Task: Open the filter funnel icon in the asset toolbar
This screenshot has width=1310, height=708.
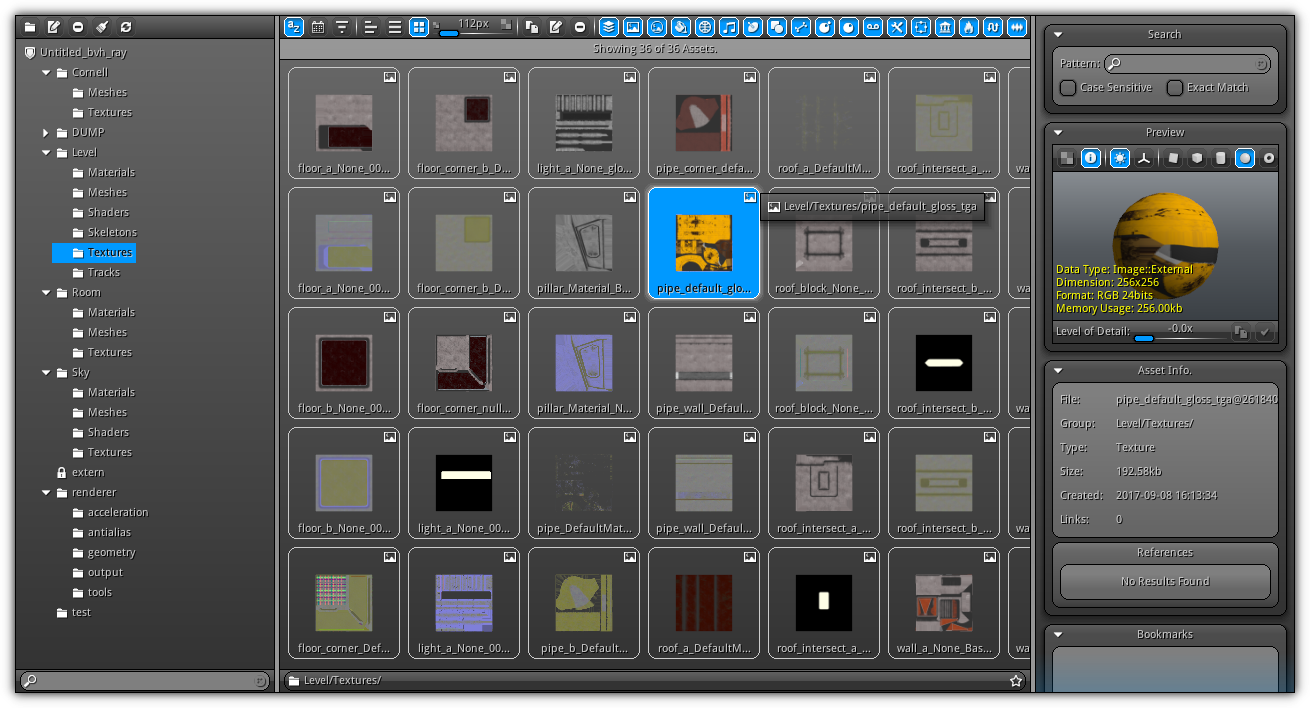Action: 342,27
